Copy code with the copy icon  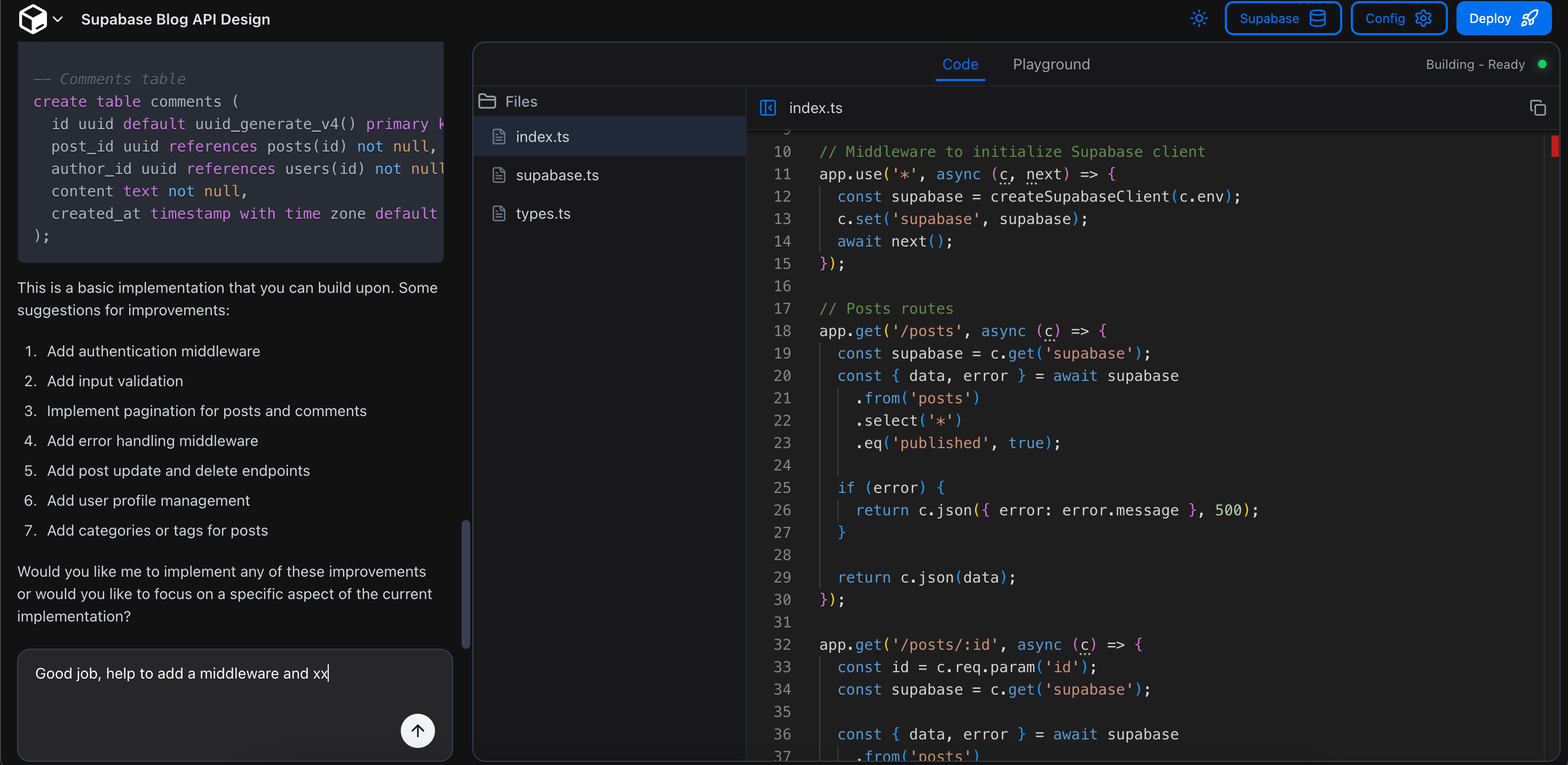[x=1537, y=108]
